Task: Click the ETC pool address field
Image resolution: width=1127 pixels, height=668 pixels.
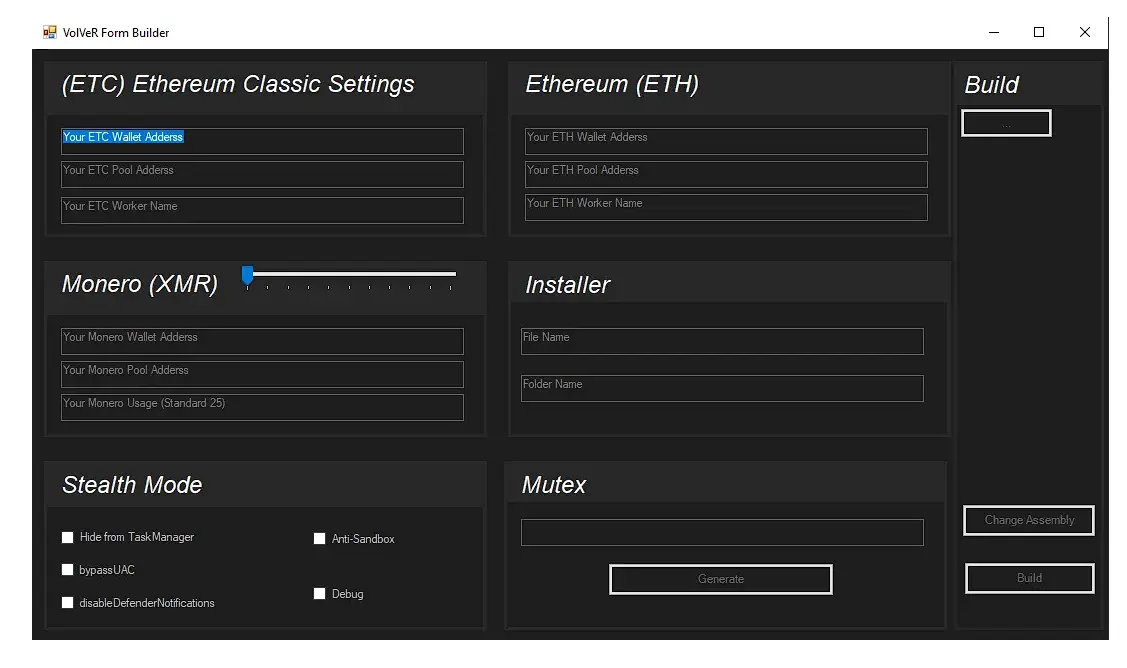Action: [262, 174]
